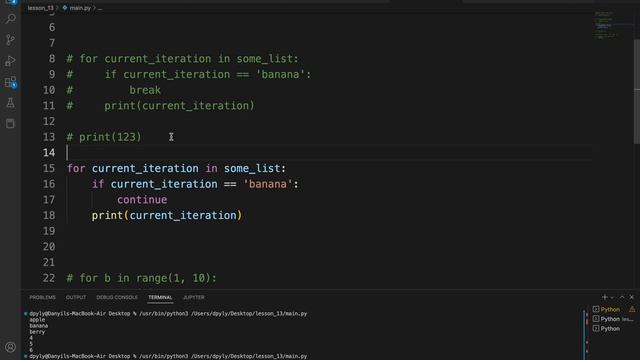
Task: Click line number 14 in gutter
Action: point(49,153)
